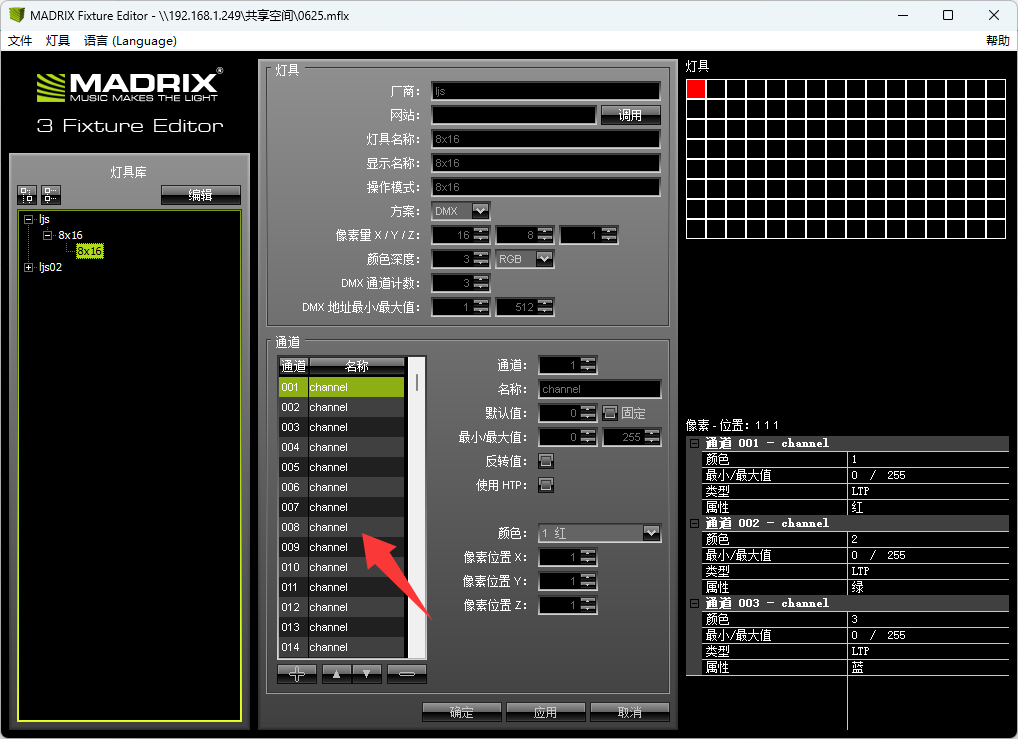Adjust the DMX 通道计数 stepper
The width and height of the screenshot is (1018, 739).
point(481,282)
